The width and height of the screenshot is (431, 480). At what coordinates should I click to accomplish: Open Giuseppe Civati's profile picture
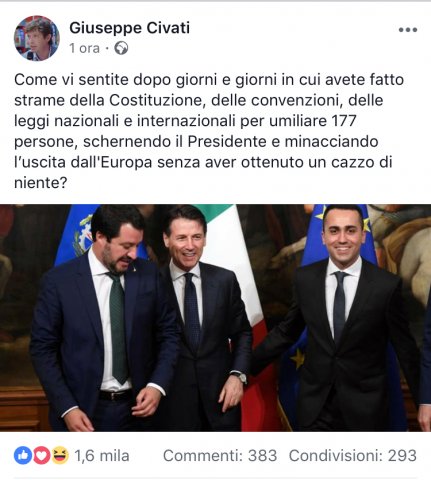(36, 38)
